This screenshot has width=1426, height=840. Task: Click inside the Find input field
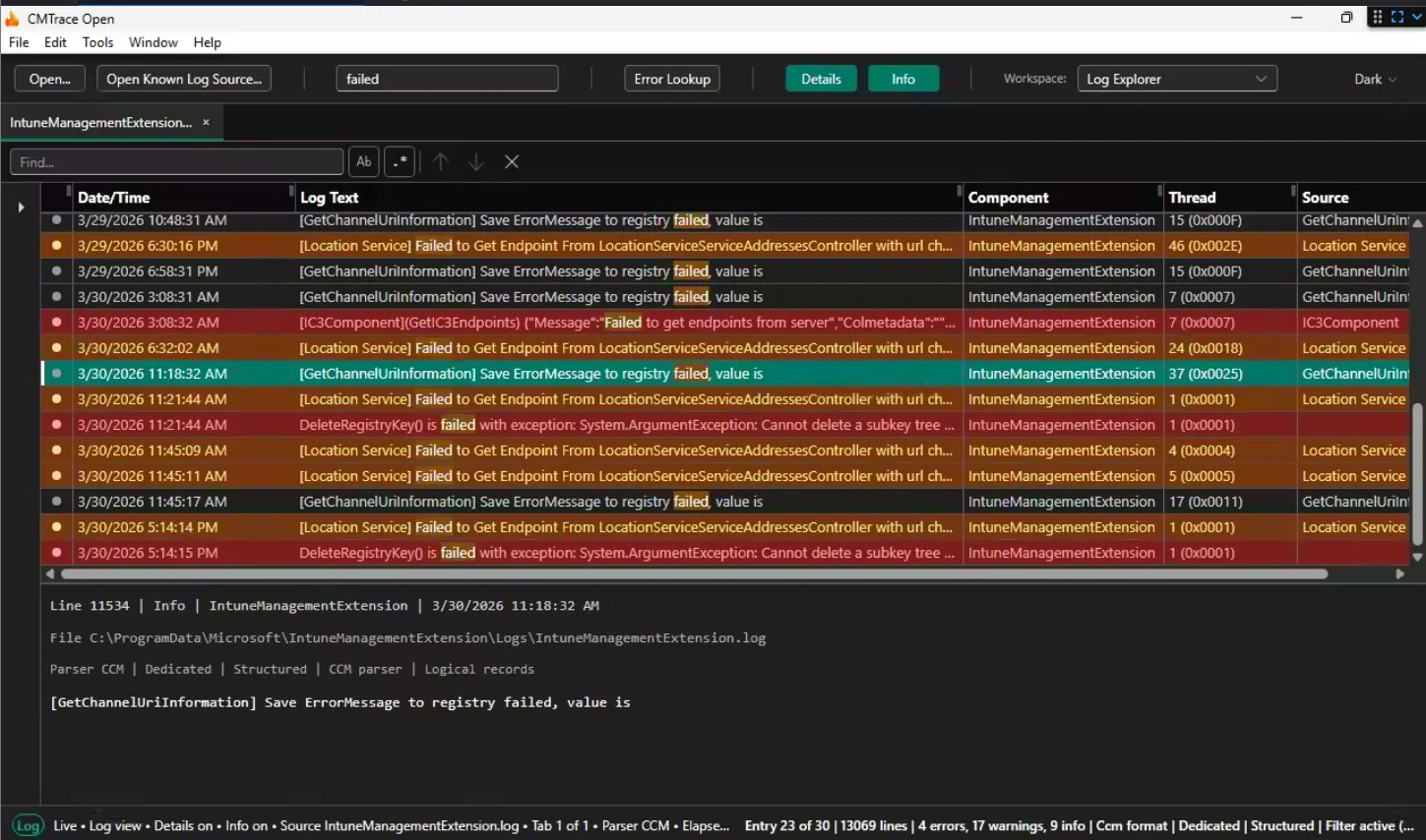pos(176,160)
